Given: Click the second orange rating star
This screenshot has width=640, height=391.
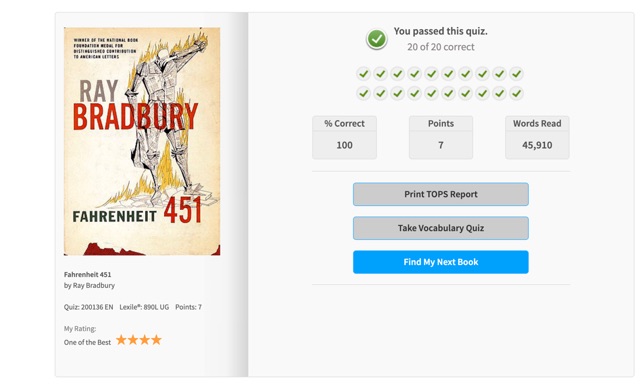Looking at the screenshot, I should [133, 340].
